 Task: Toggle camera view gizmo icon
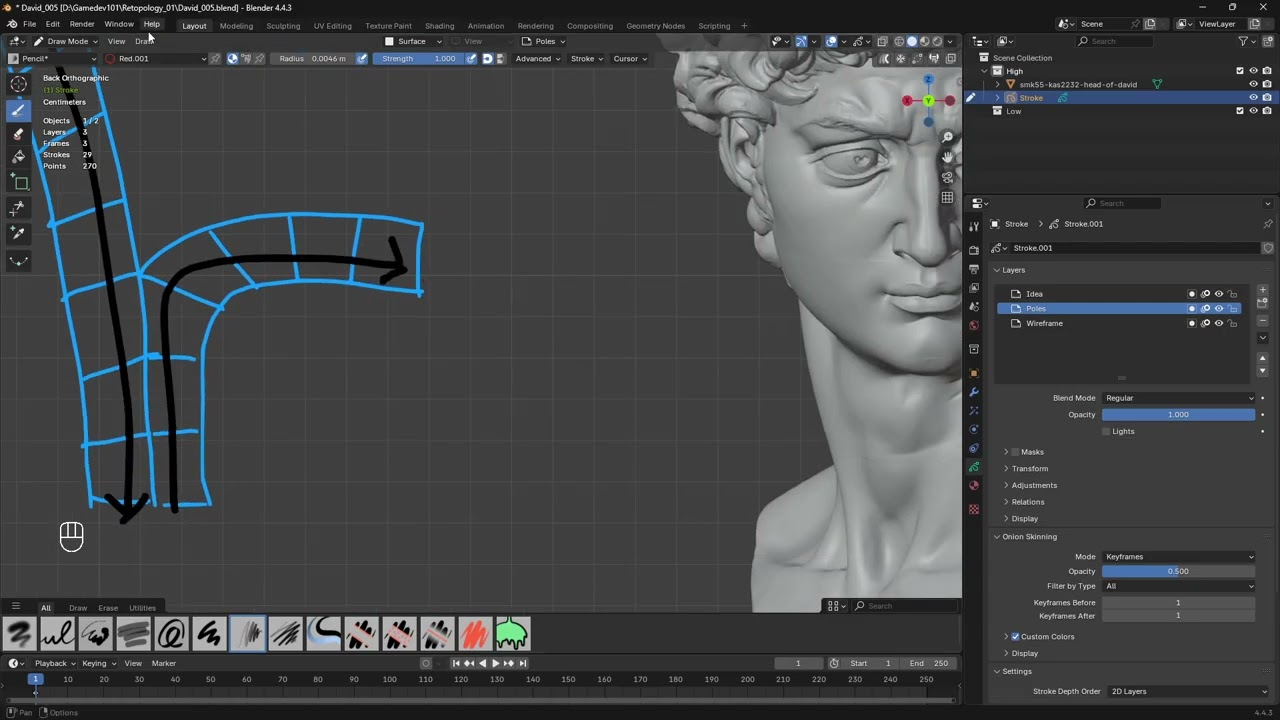coord(947,177)
